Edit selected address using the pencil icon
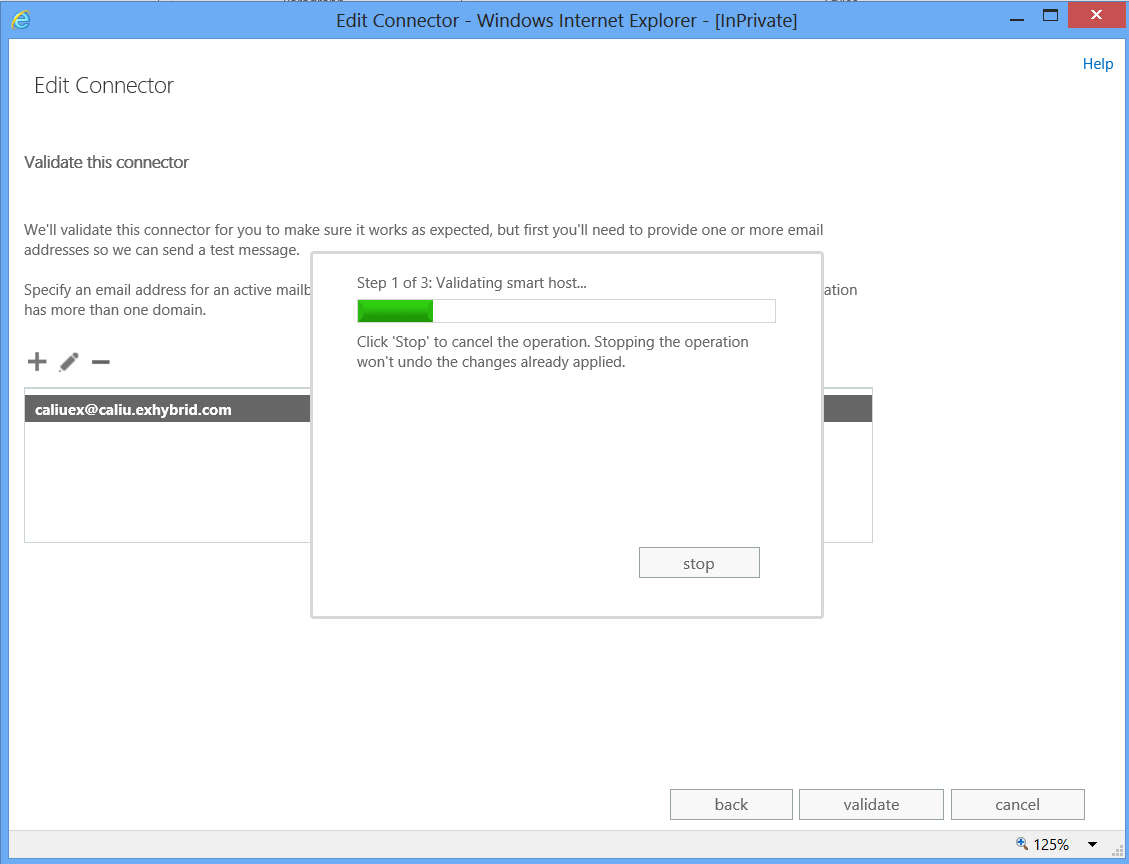Image resolution: width=1129 pixels, height=864 pixels. (x=67, y=361)
